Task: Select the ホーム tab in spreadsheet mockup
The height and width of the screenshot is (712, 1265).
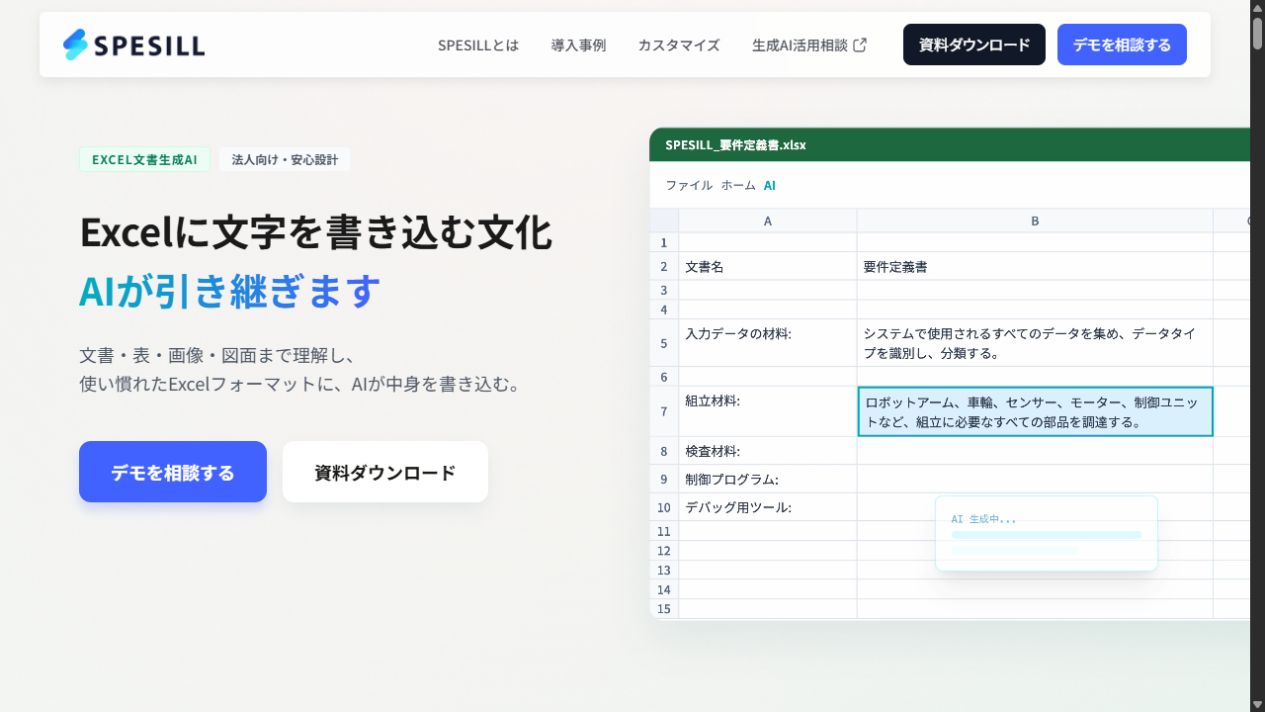Action: click(x=738, y=185)
